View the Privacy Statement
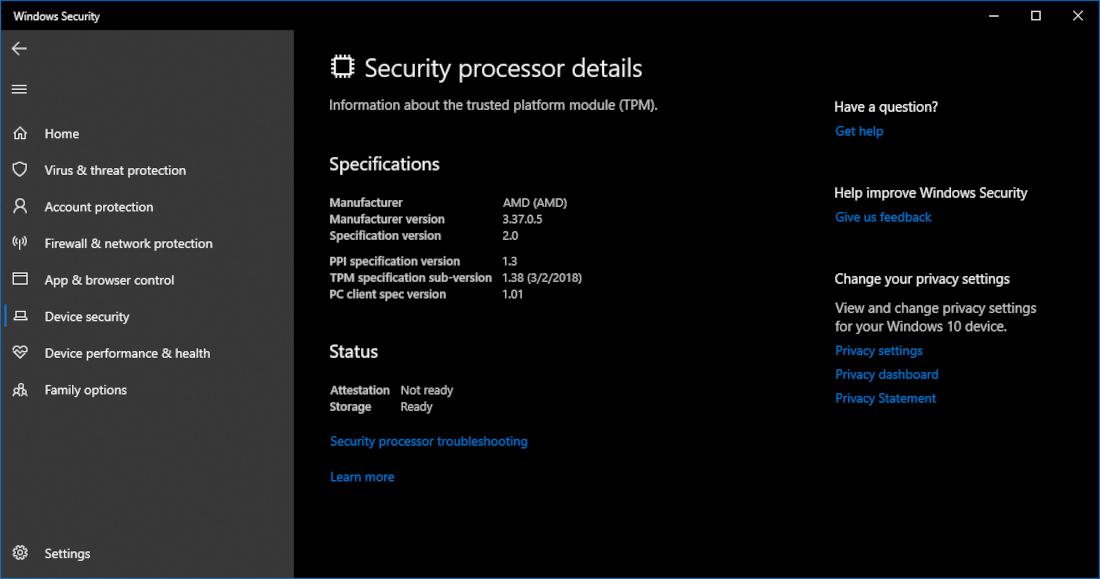Viewport: 1100px width, 579px height. [x=885, y=398]
